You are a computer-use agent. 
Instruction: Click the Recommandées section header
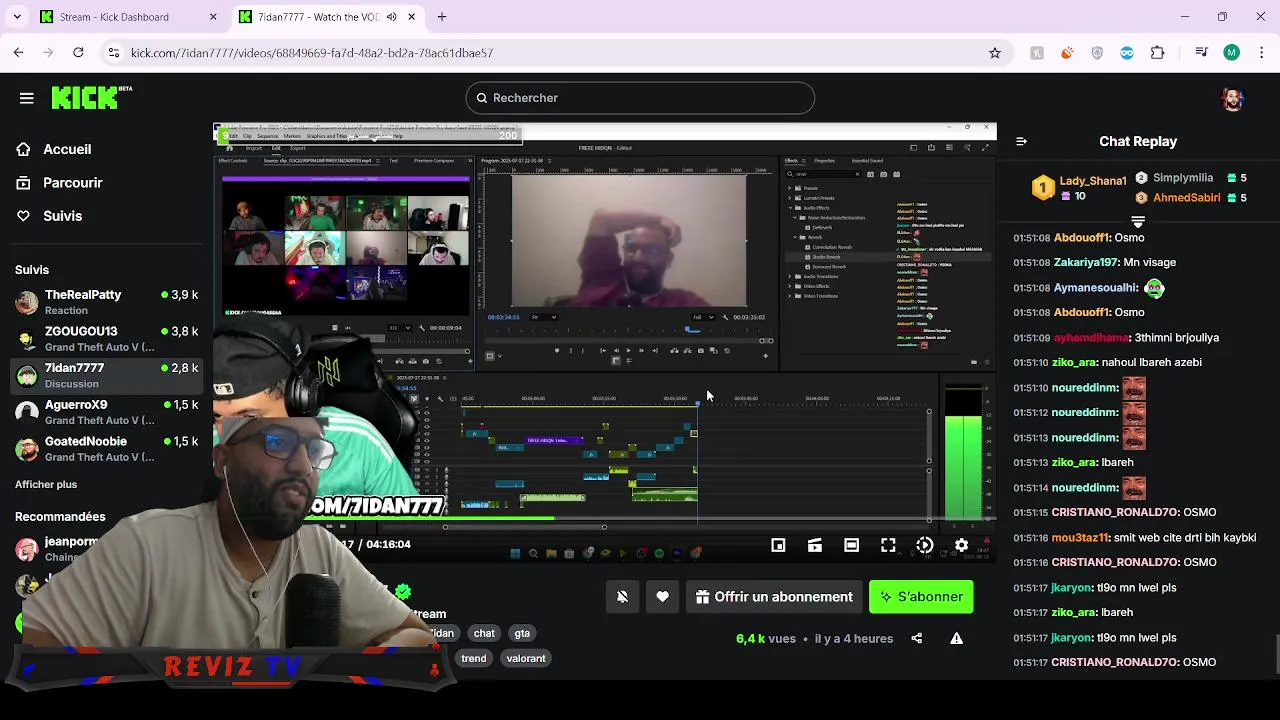(60, 517)
